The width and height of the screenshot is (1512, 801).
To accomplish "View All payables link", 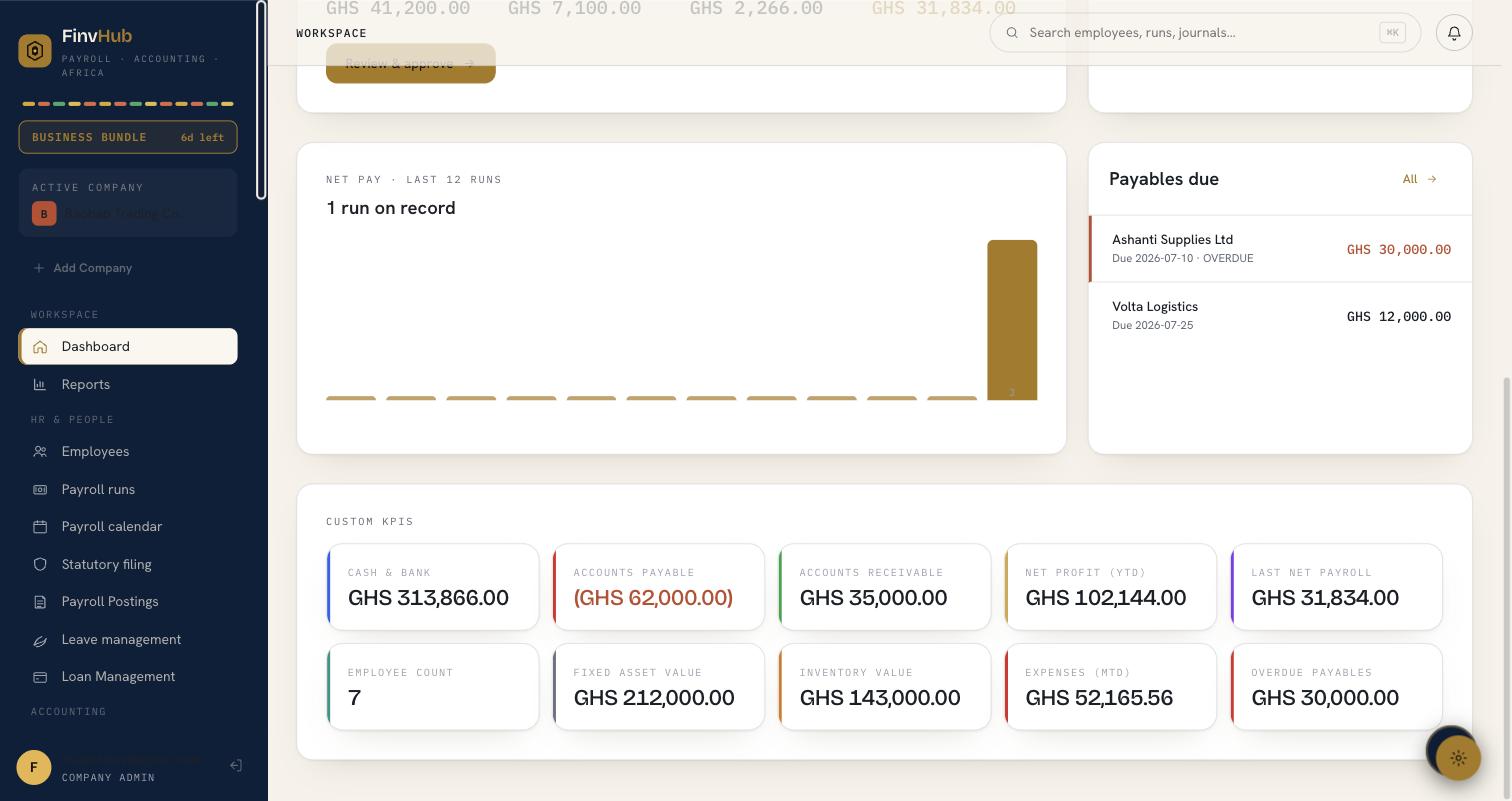I will point(1420,179).
